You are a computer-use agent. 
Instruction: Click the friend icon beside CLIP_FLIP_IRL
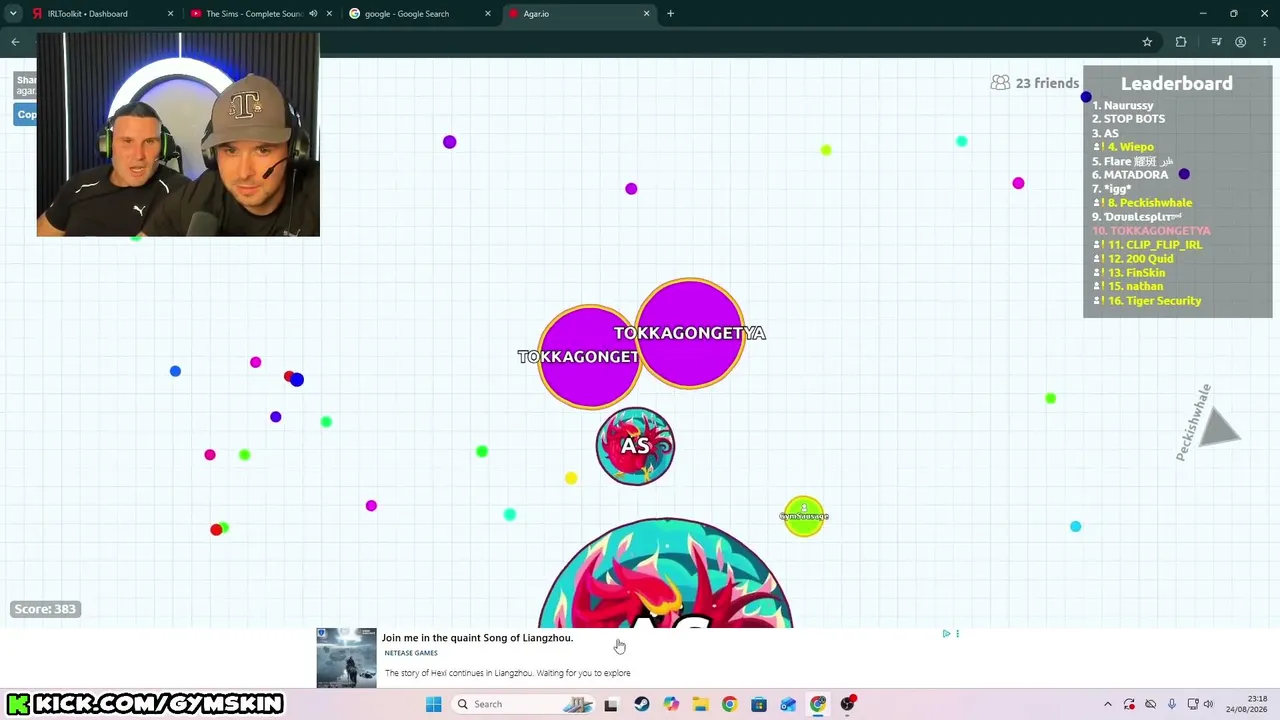tap(1098, 245)
